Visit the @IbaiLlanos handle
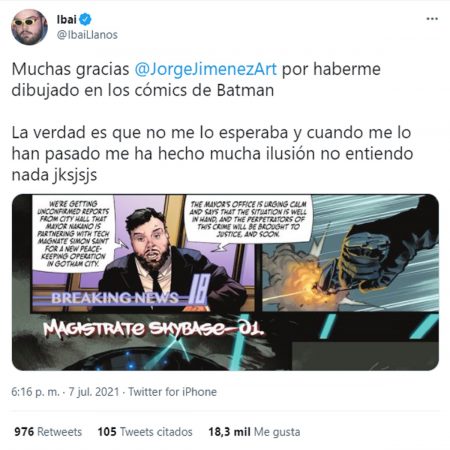This screenshot has height=450, width=450. 87,35
